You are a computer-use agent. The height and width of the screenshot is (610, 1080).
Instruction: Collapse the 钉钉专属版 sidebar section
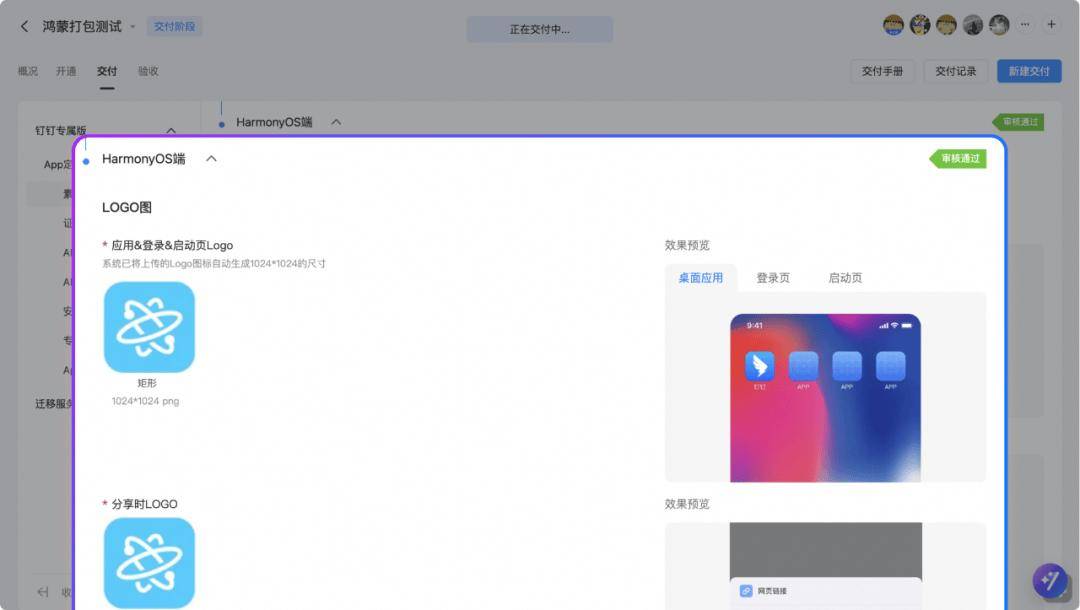pos(171,130)
